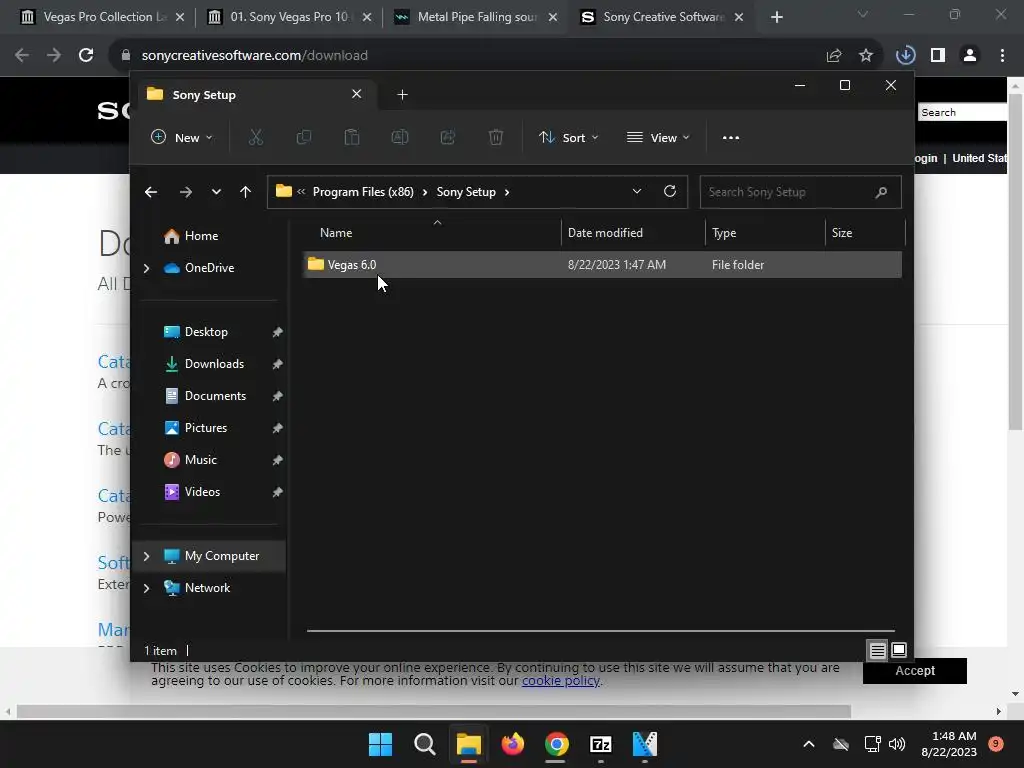Go up one folder level
Viewport: 1024px width, 768px height.
[246, 192]
